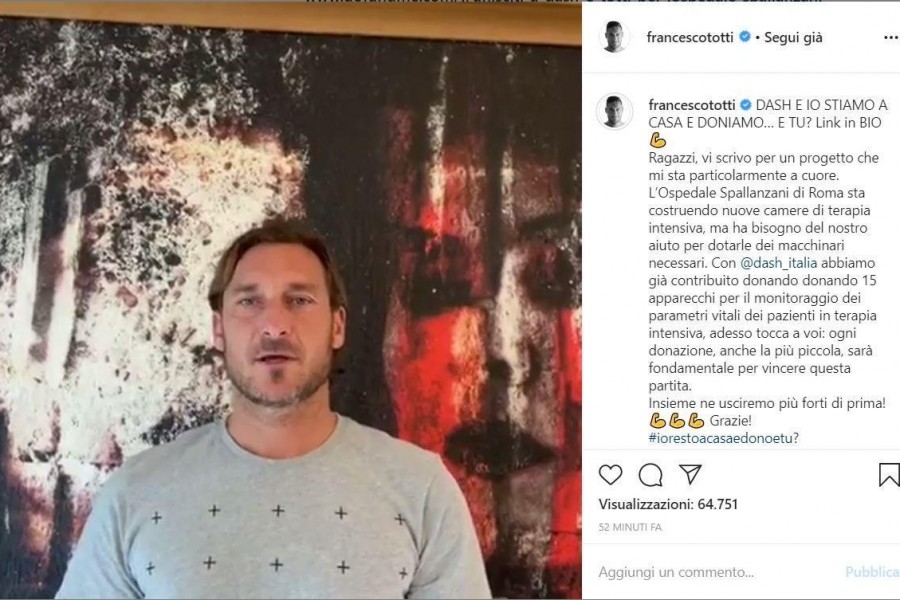The image size is (900, 600).
Task: Open the @dash_italia mention link
Action: point(778,263)
